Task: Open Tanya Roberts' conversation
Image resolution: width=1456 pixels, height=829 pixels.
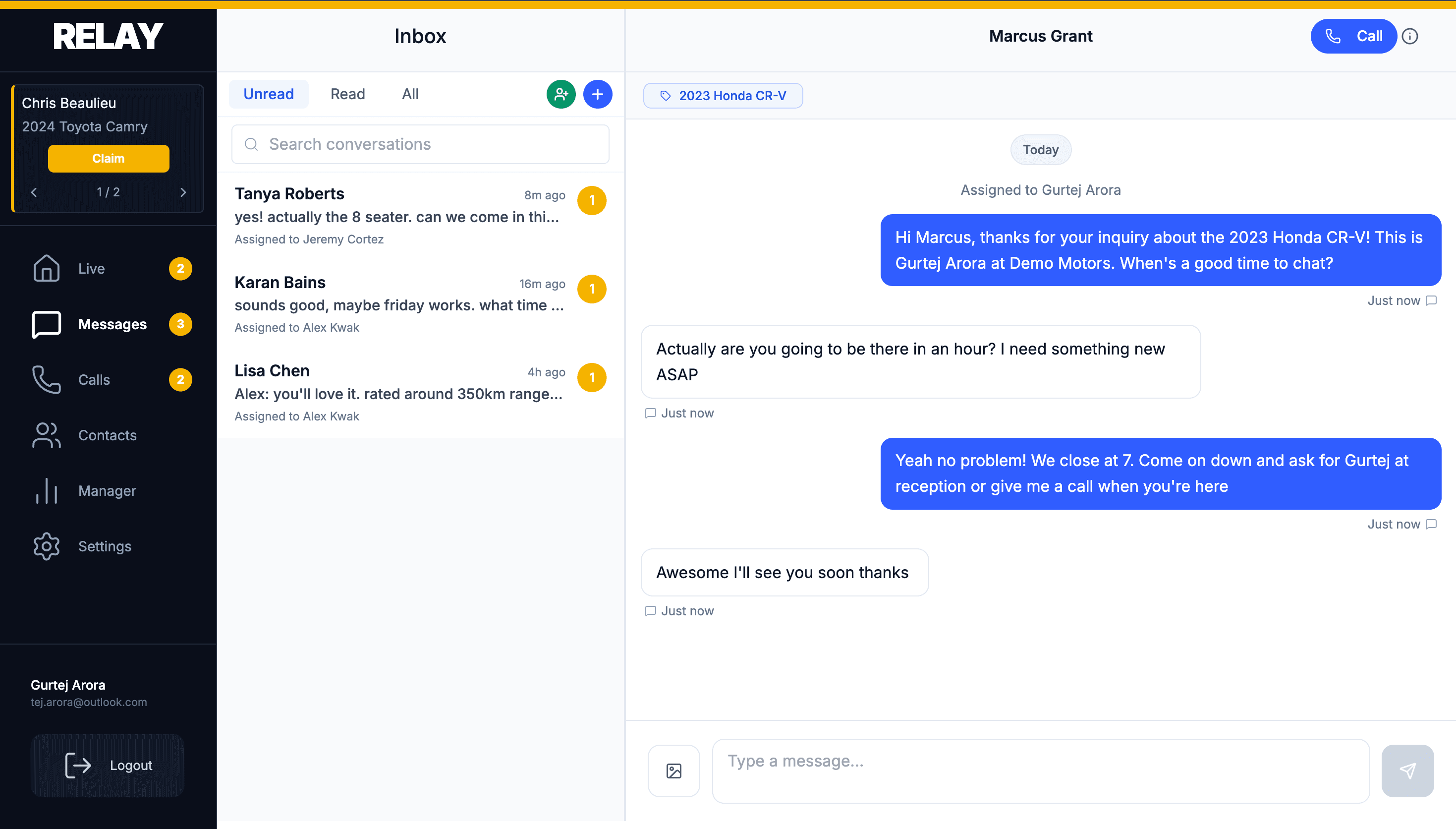Action: (x=398, y=216)
